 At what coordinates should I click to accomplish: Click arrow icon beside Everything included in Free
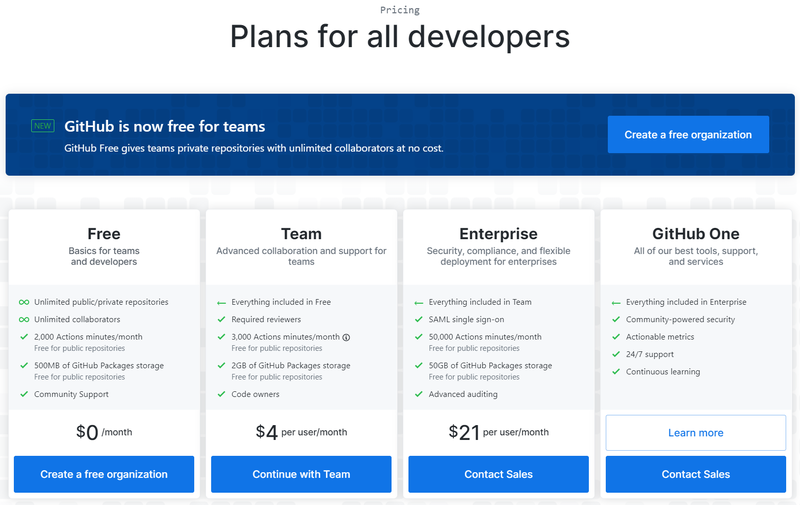pos(221,302)
